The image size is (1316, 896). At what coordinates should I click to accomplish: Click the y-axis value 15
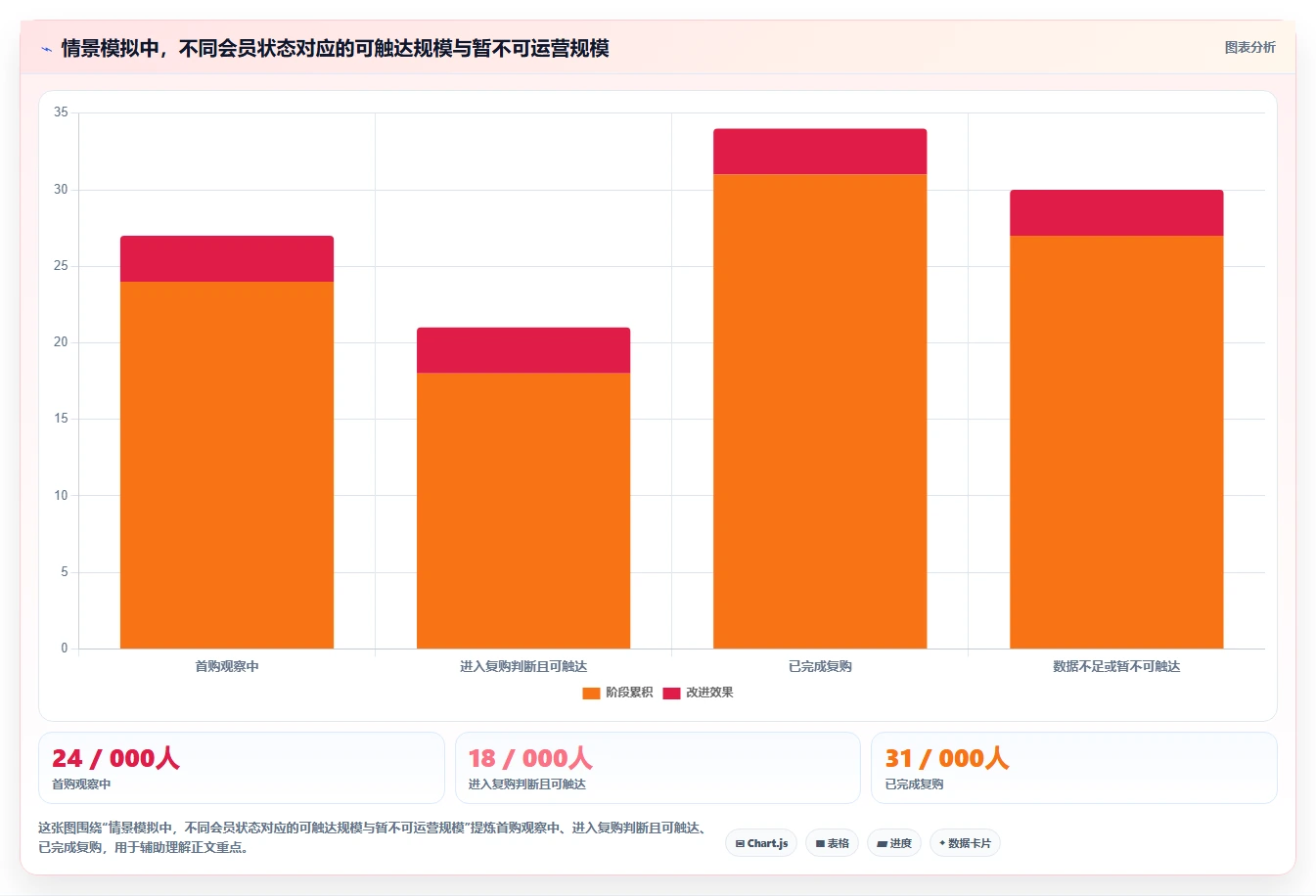61,419
